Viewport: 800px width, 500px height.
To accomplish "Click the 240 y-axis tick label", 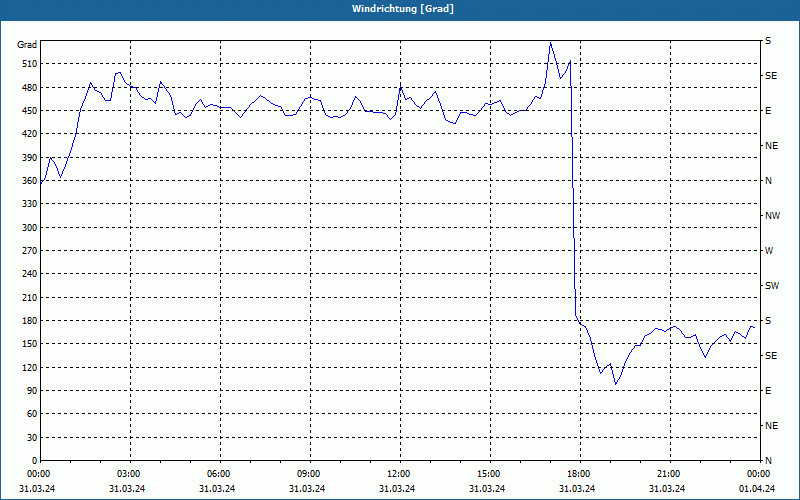I will click(29, 274).
